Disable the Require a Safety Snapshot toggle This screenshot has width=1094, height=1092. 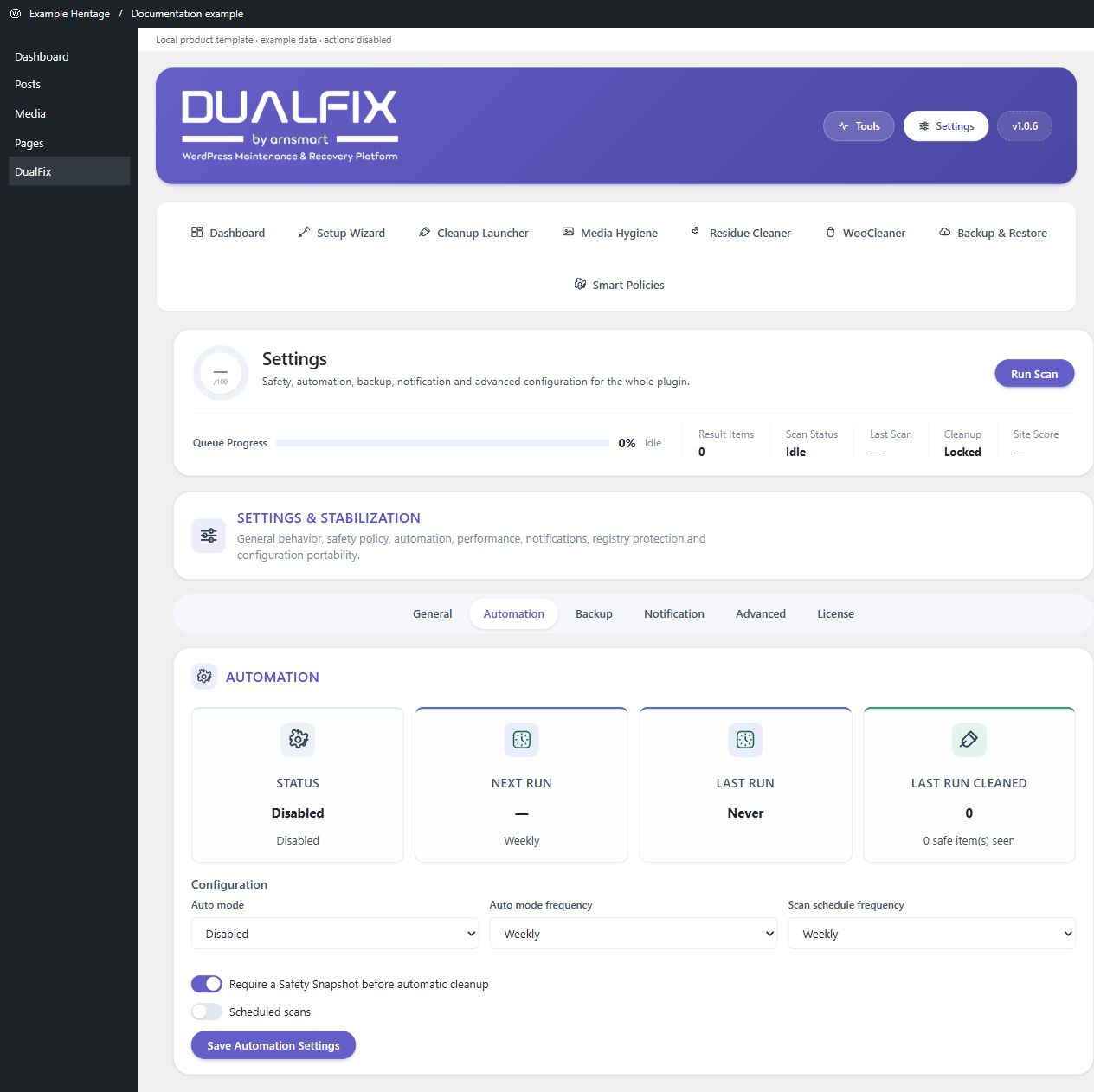click(207, 984)
